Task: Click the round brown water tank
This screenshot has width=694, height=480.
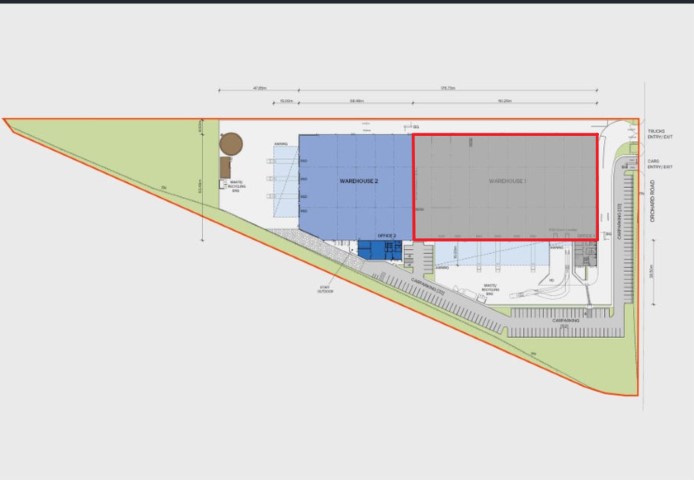Action: point(233,145)
